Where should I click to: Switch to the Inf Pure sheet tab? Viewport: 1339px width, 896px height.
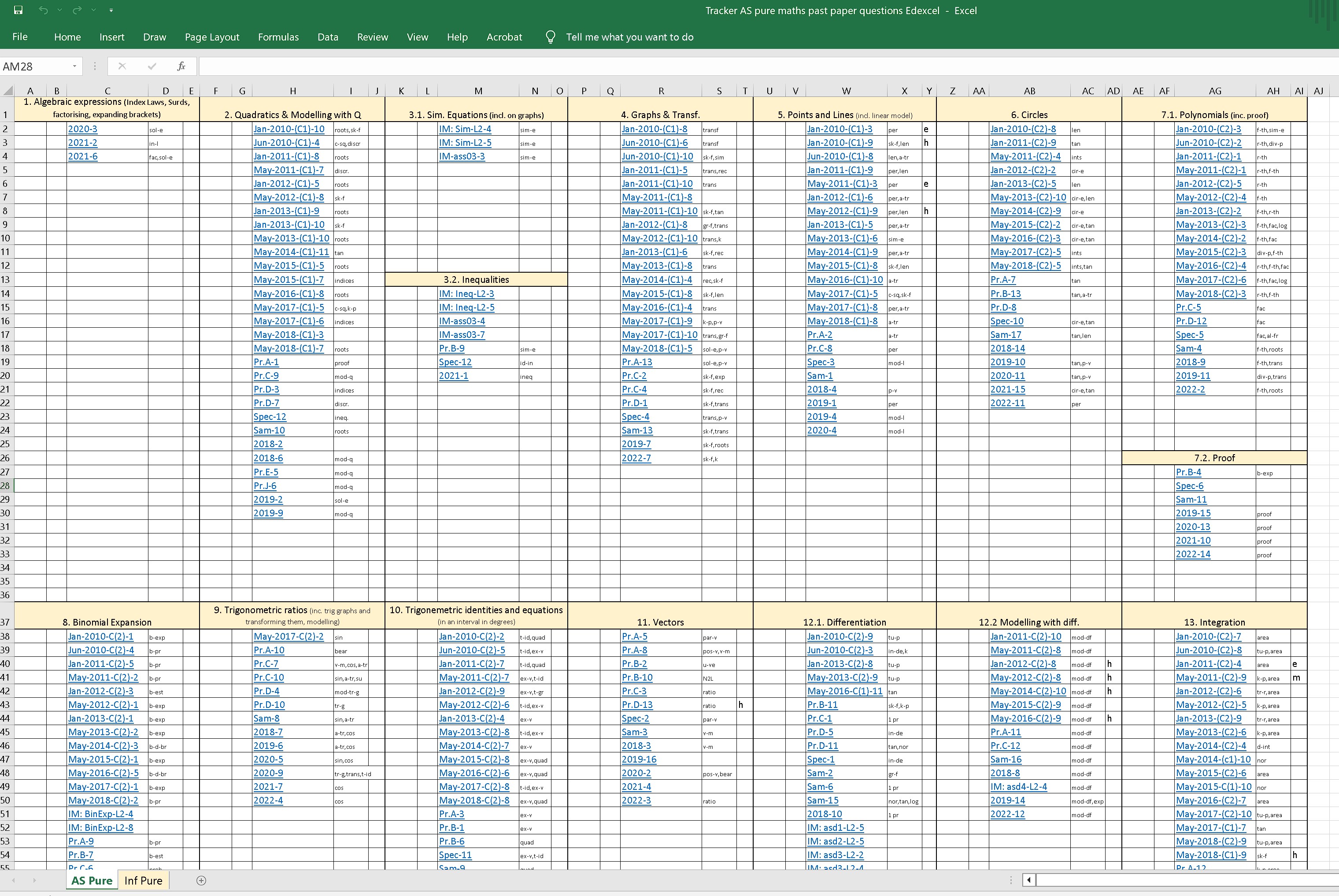(143, 881)
